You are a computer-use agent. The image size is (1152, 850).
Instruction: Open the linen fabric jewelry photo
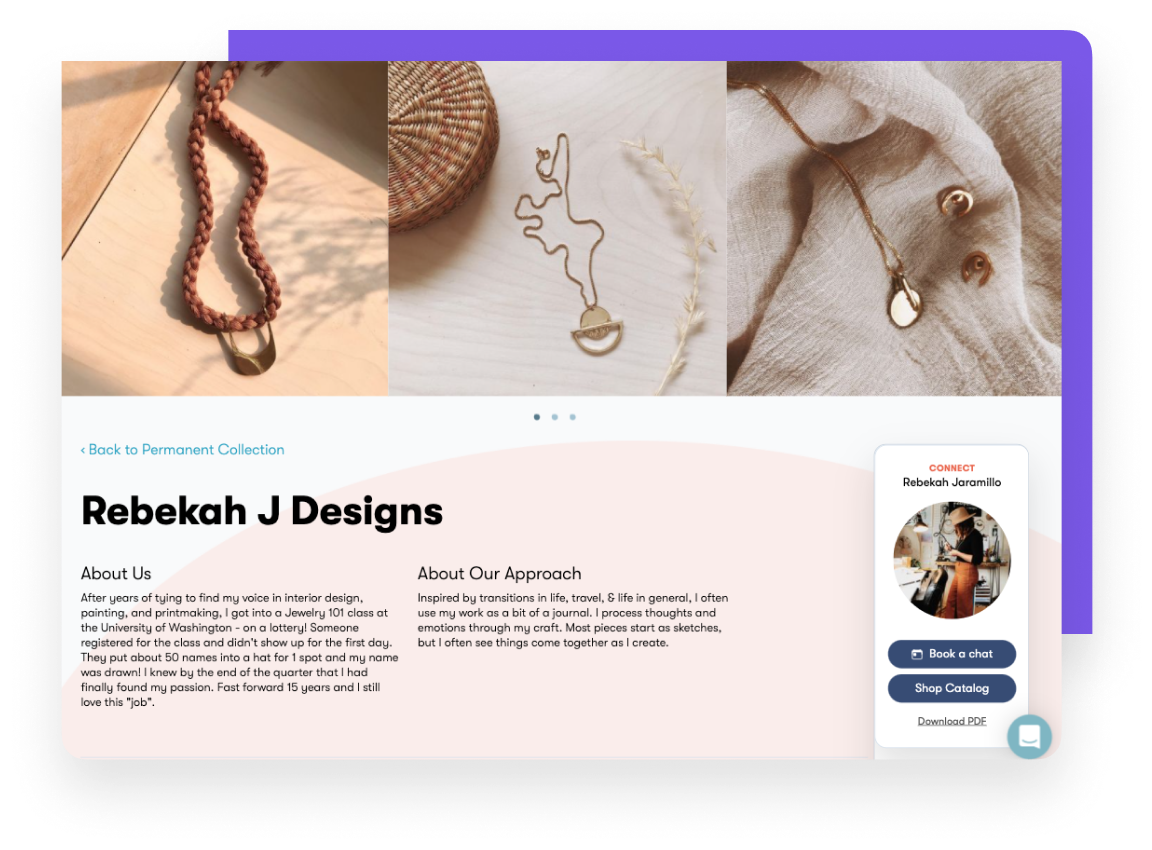[894, 228]
